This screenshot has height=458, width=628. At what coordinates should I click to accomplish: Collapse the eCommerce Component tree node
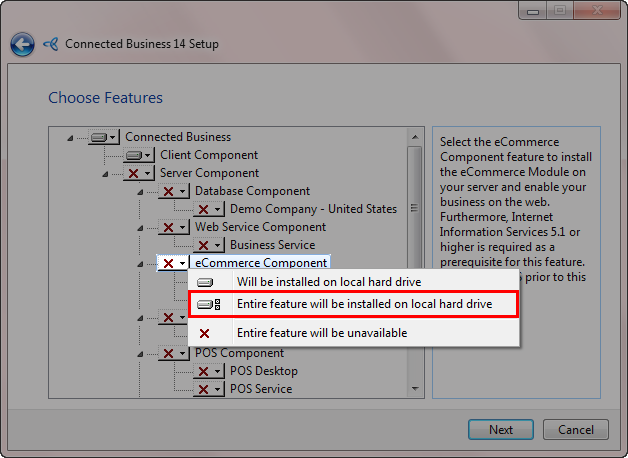[140, 264]
